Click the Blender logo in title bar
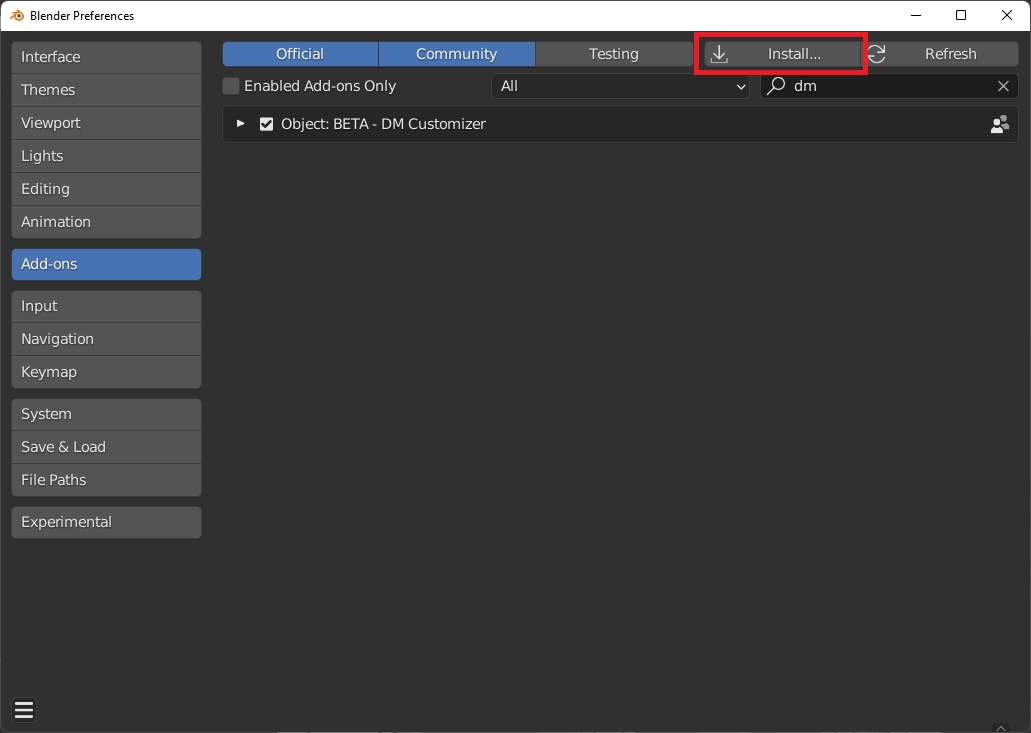Screen dimensions: 1031x733 coord(17,15)
